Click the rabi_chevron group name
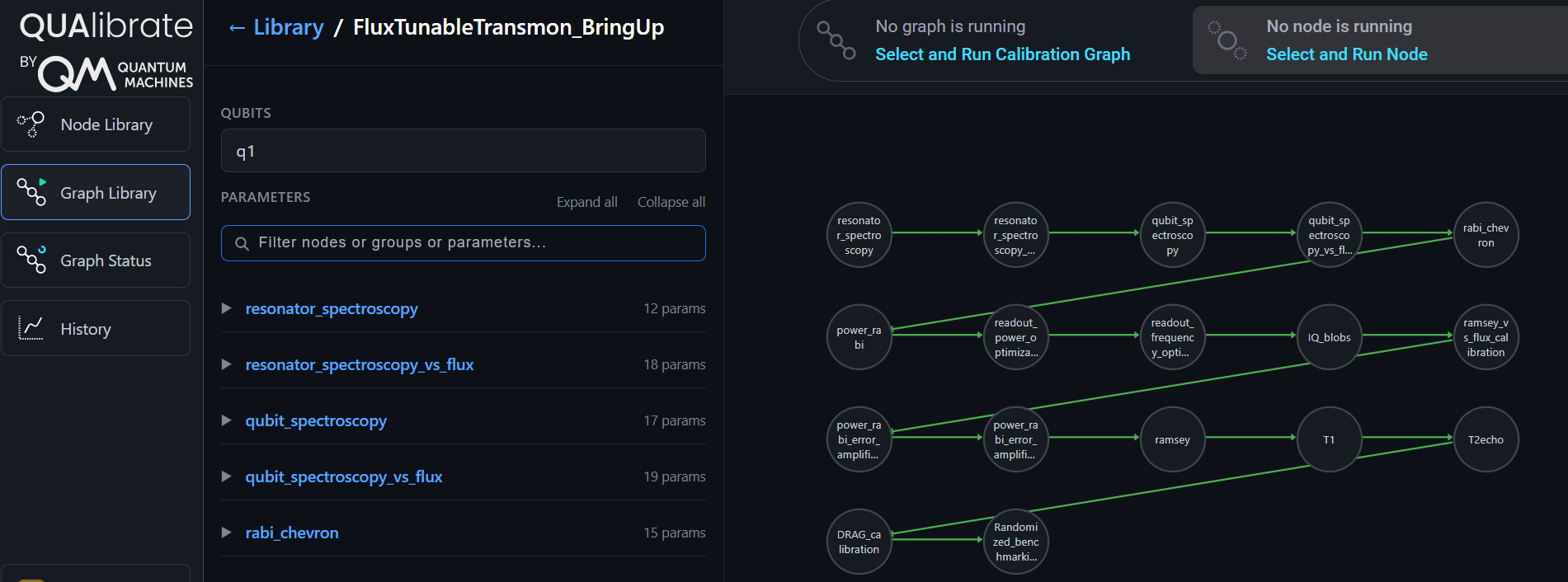Viewport: 1568px width, 582px height. (291, 533)
